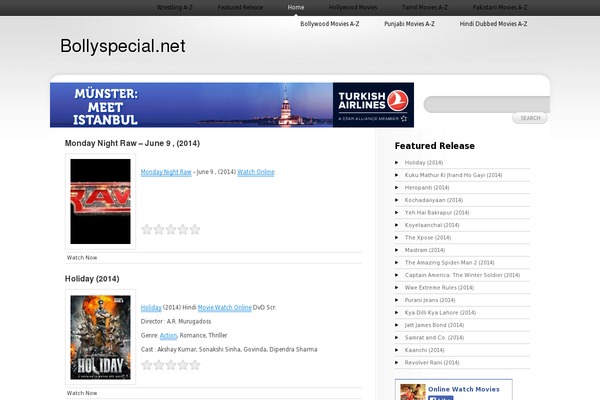Rate Holiday one star
Screen dimensions: 600x400
147,365
